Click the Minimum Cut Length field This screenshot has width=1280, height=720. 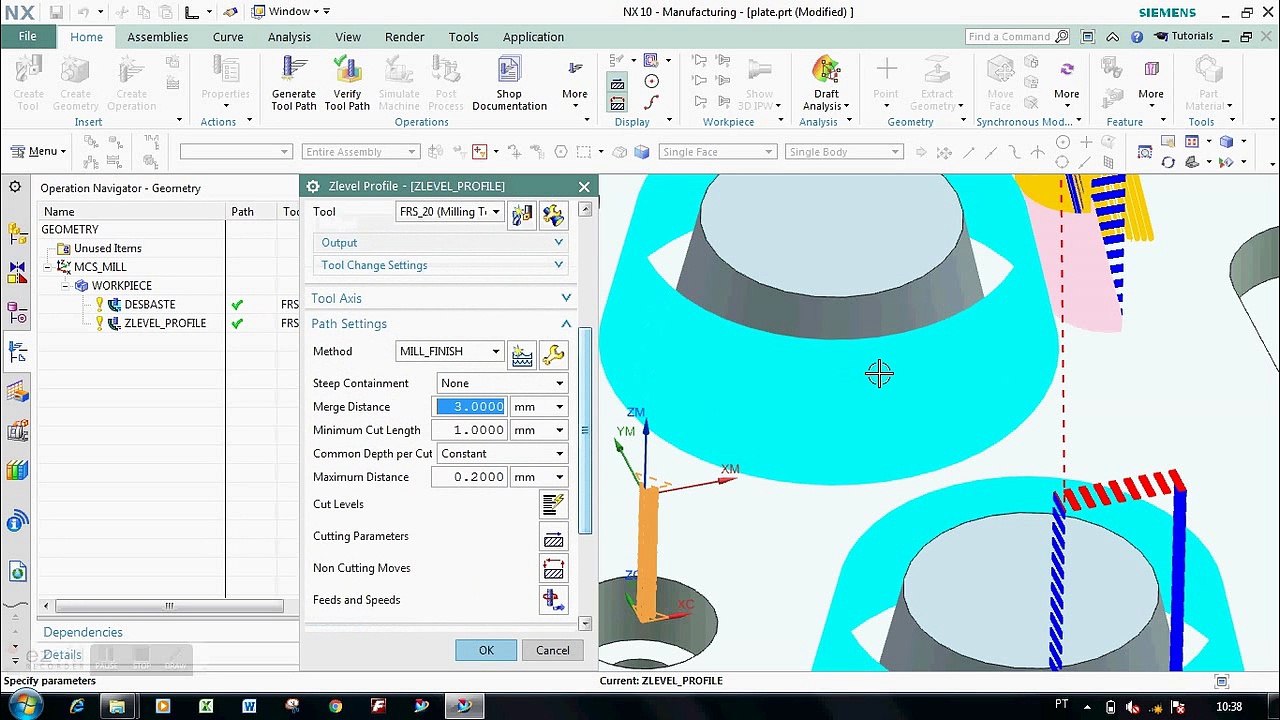[469, 430]
